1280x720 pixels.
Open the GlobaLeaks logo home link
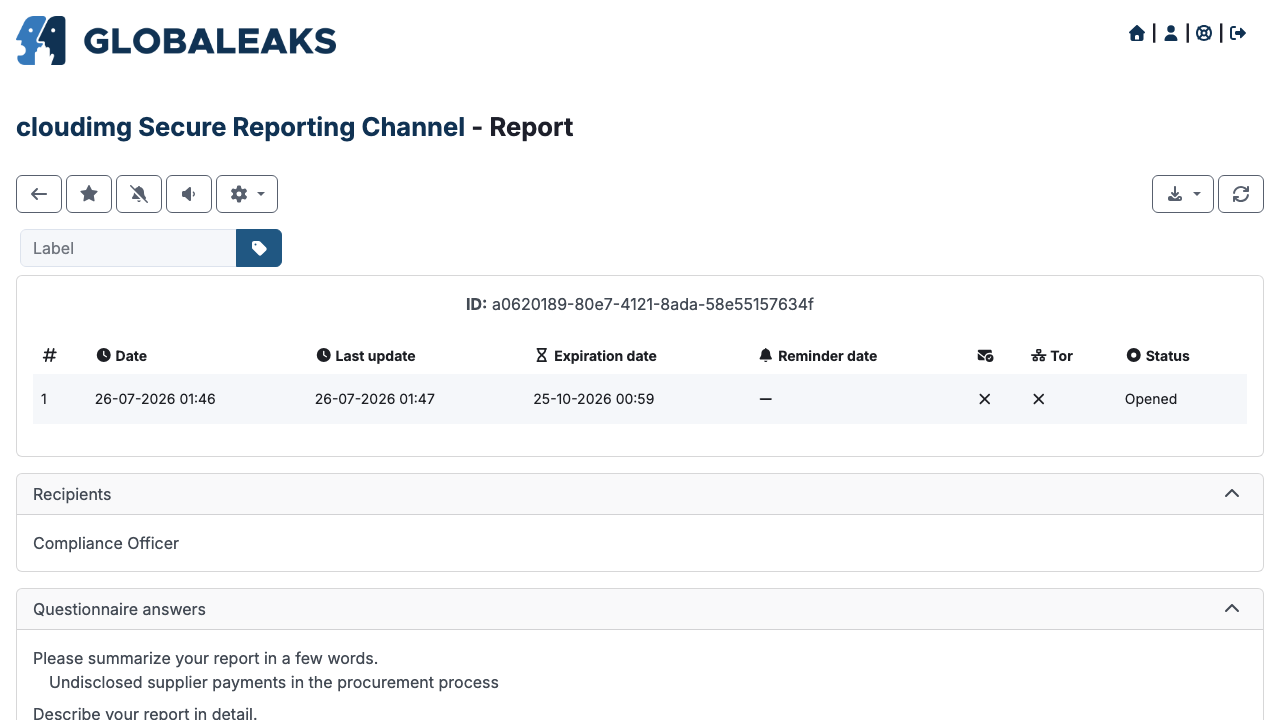tap(176, 41)
